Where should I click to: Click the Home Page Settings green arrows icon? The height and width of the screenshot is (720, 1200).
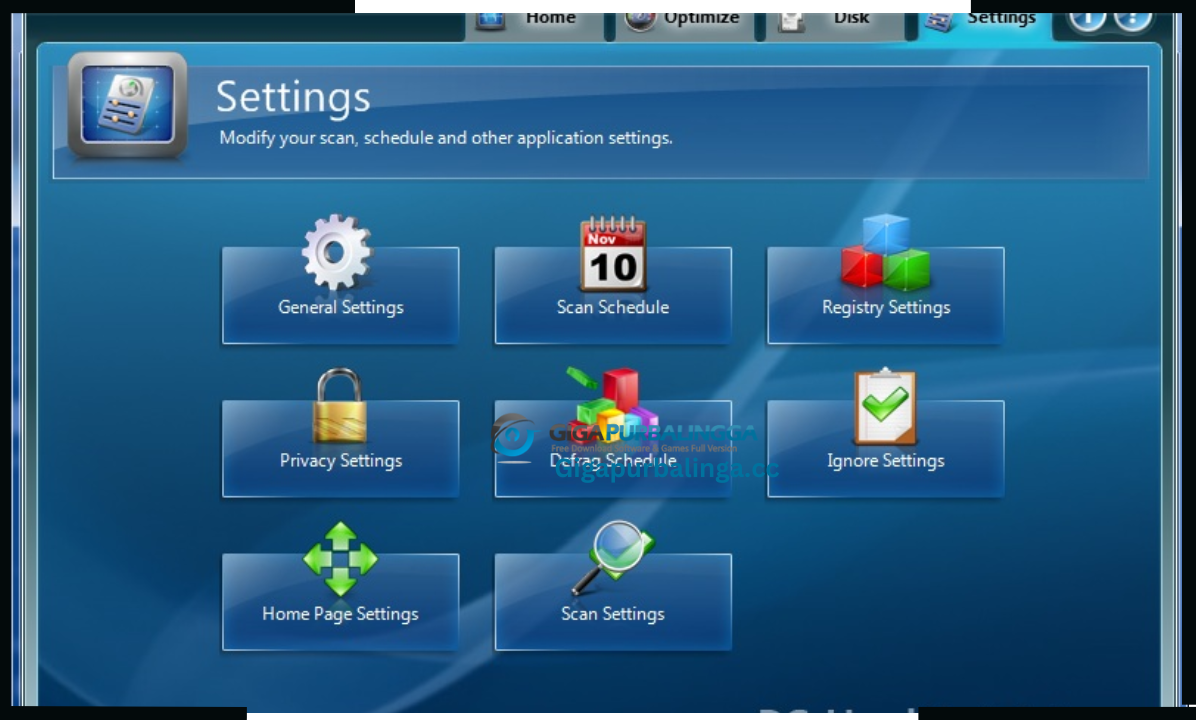click(340, 559)
